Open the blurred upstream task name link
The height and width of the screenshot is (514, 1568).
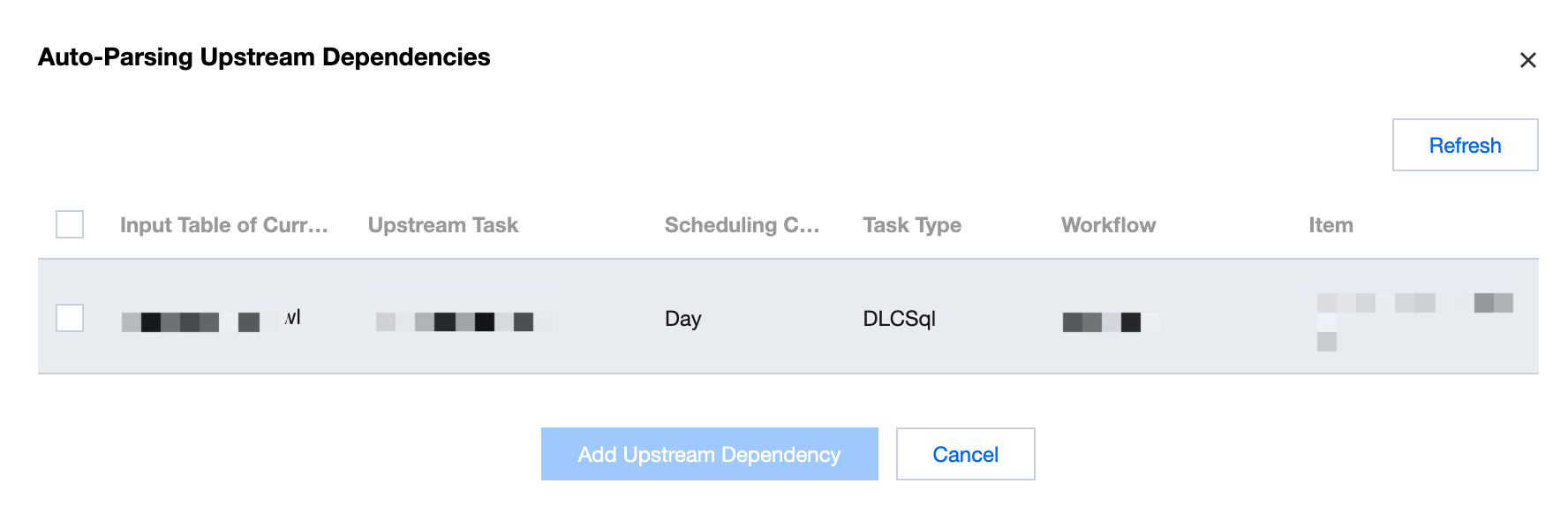point(456,321)
